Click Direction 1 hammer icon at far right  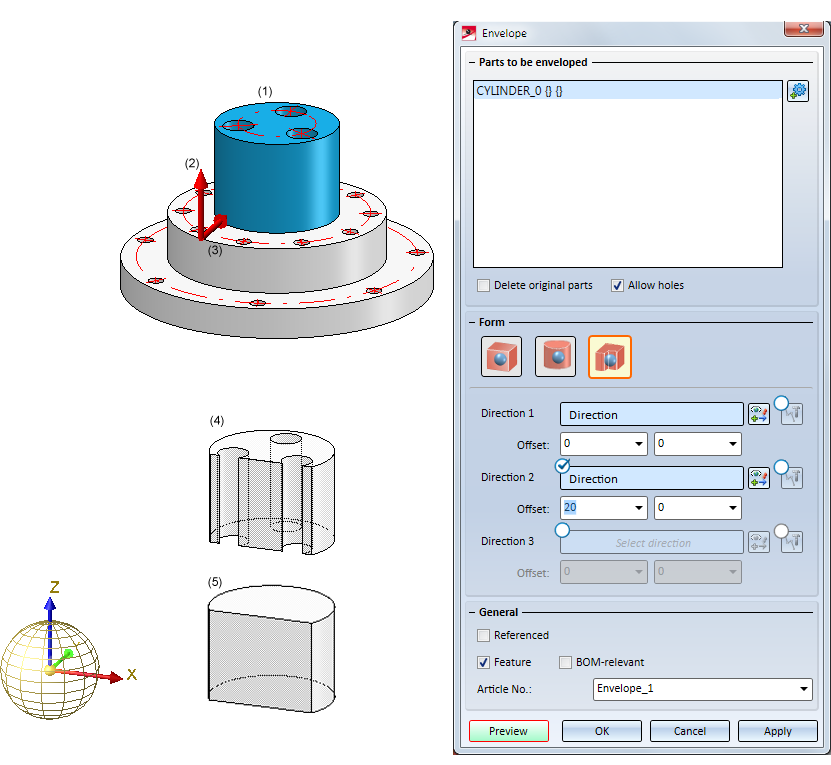792,415
